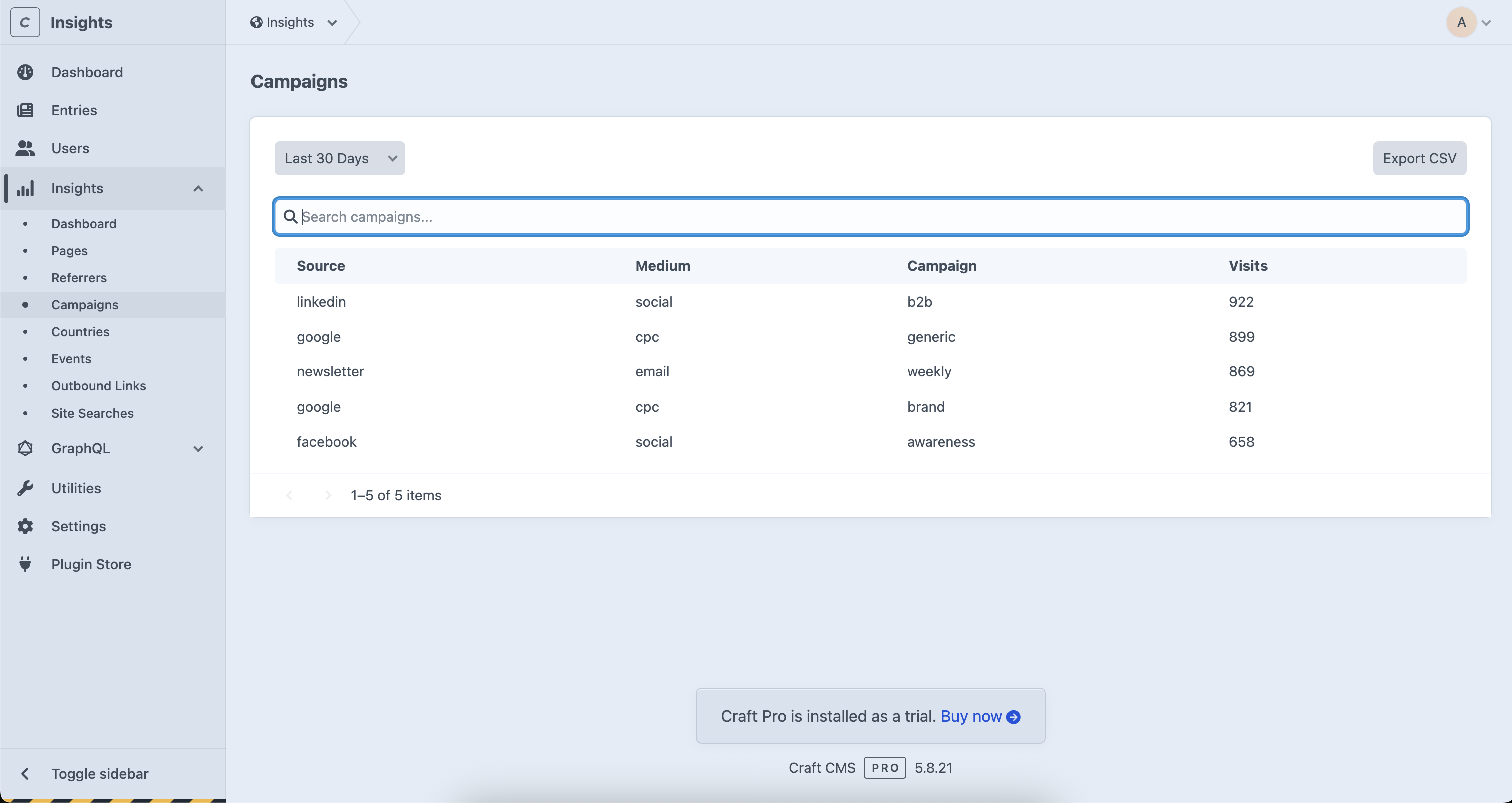Image resolution: width=1512 pixels, height=803 pixels.
Task: Click the GraphQL logo icon
Action: click(x=25, y=448)
